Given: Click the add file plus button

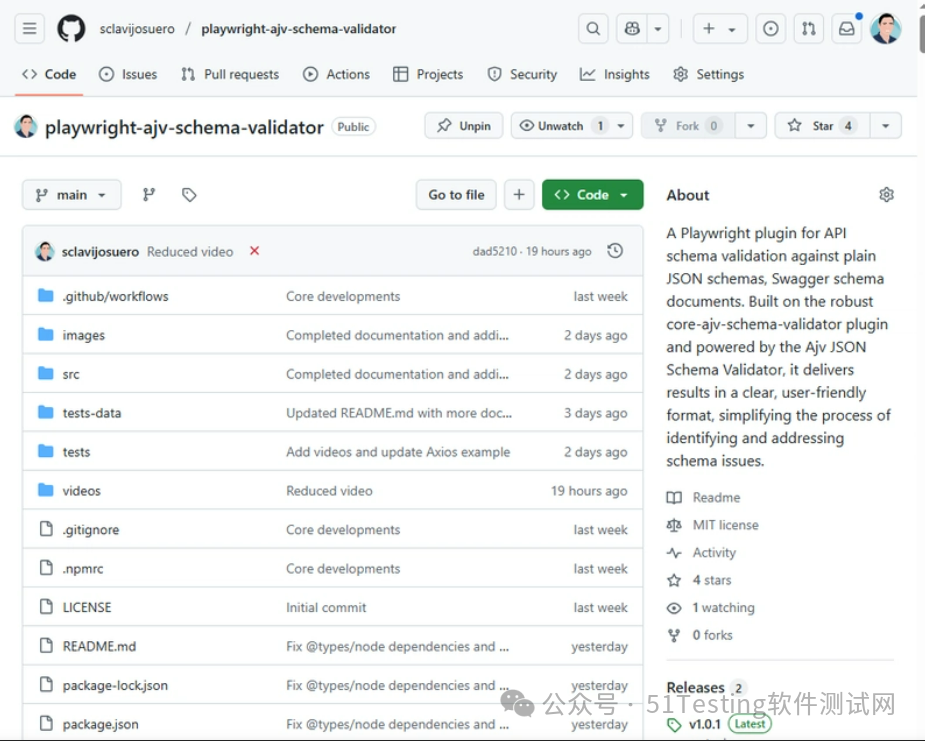Looking at the screenshot, I should (x=519, y=195).
